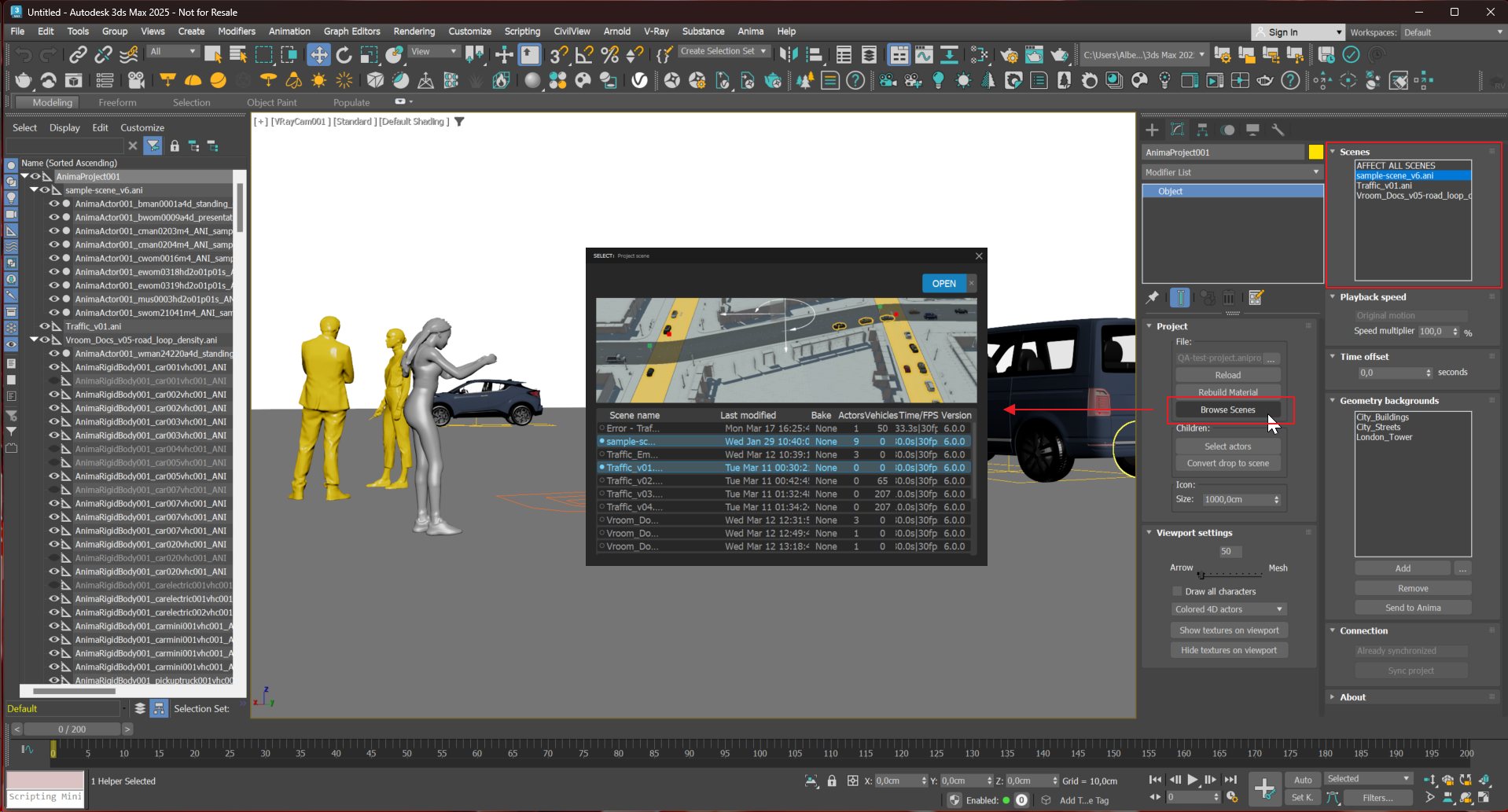Click the Undo arrow icon

[x=24, y=54]
